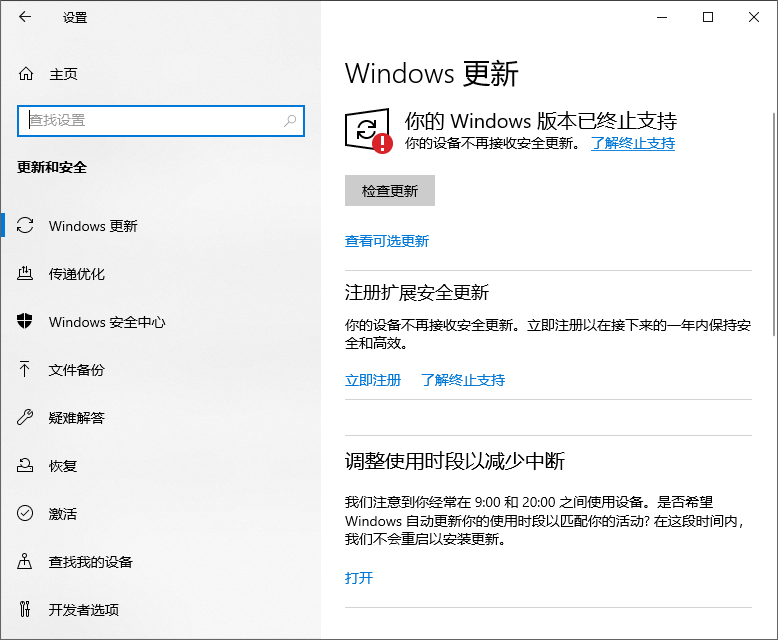Screen dimensions: 778x640
Task: Open 查看可选更新 link
Action: click(x=387, y=241)
